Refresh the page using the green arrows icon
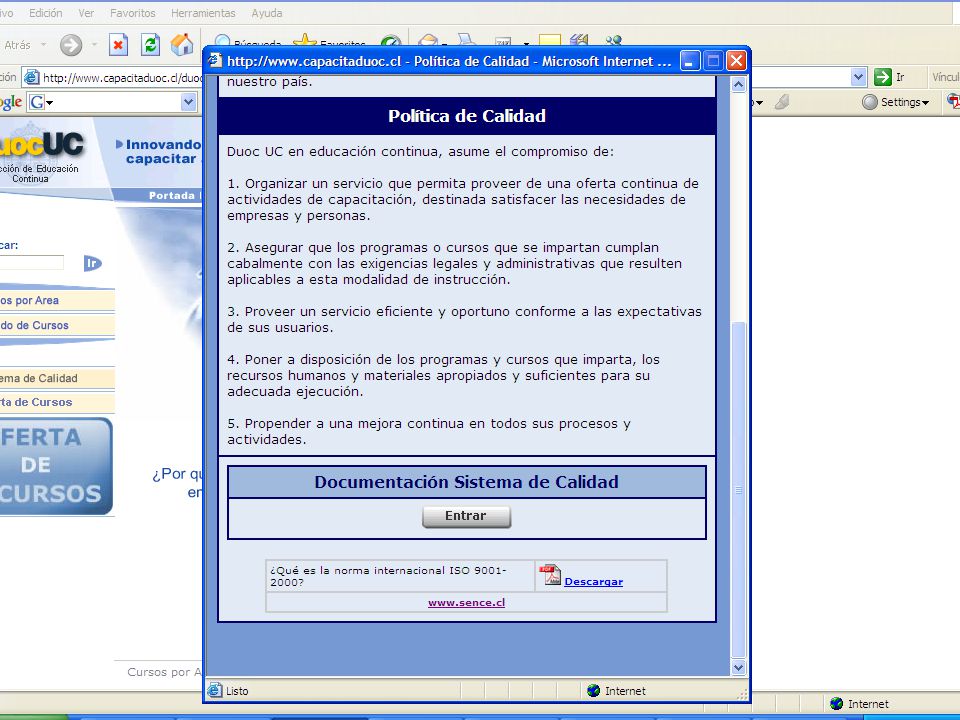This screenshot has height=720, width=960. (x=150, y=45)
